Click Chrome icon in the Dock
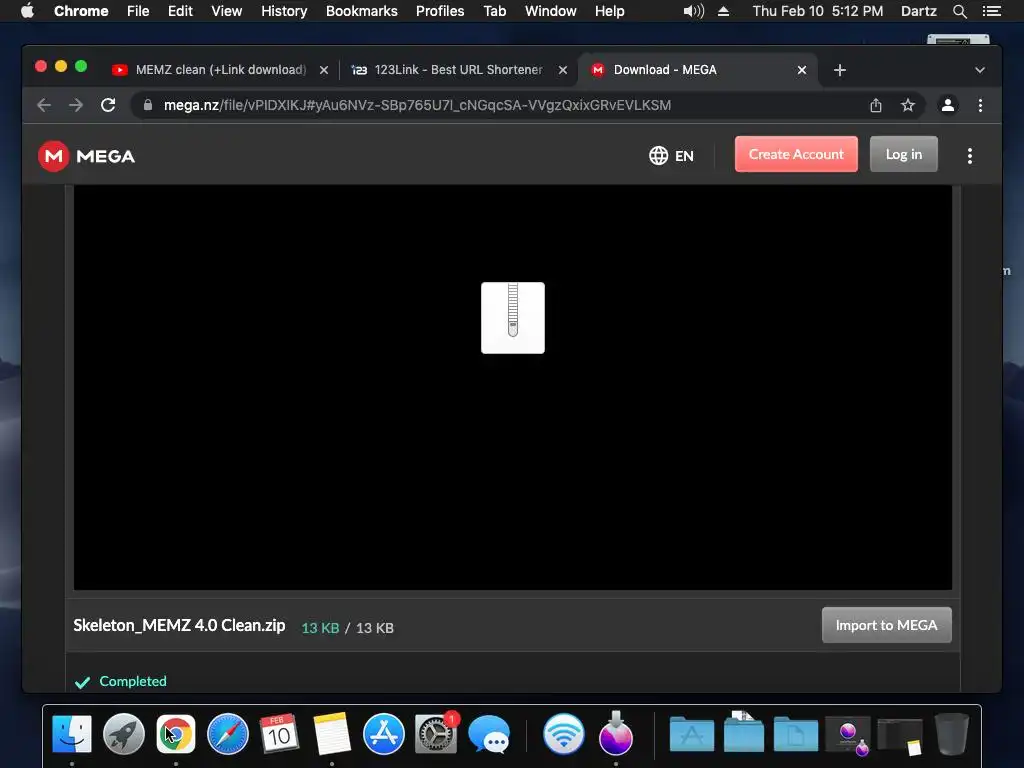This screenshot has height=768, width=1024. (x=176, y=734)
